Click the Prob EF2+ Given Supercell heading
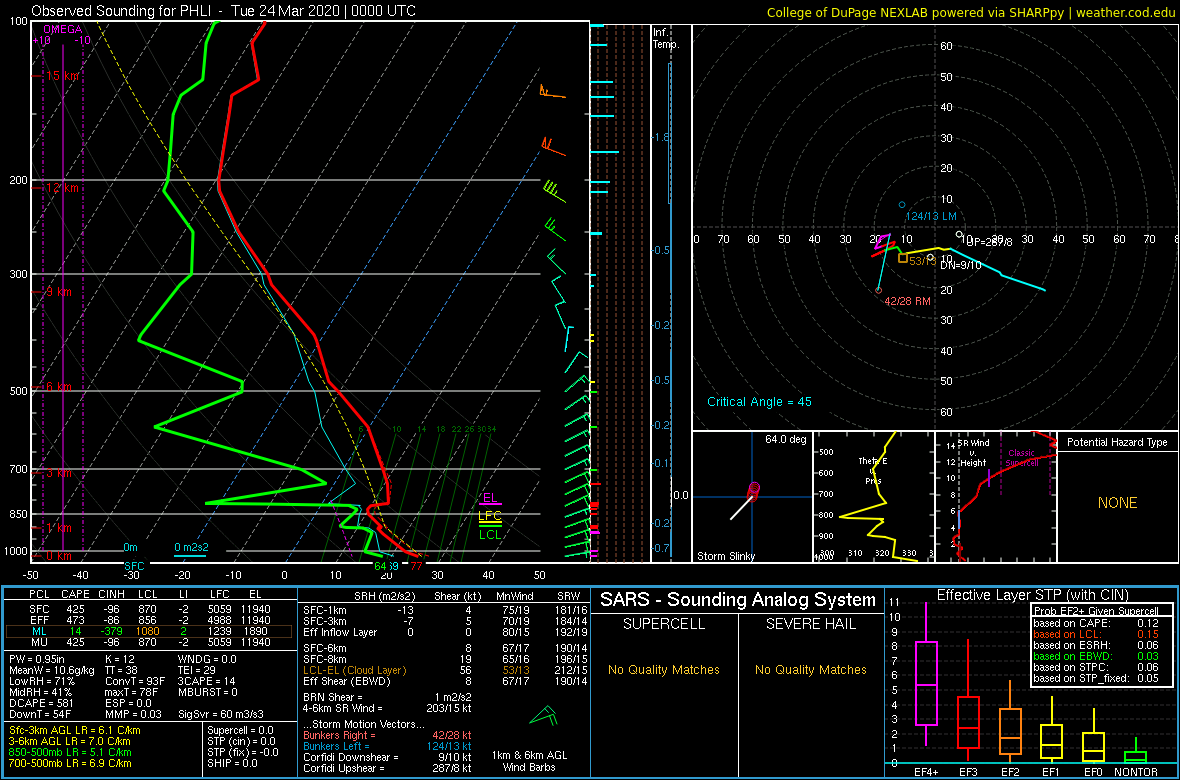Screen dimensions: 1180x780 [1096, 611]
